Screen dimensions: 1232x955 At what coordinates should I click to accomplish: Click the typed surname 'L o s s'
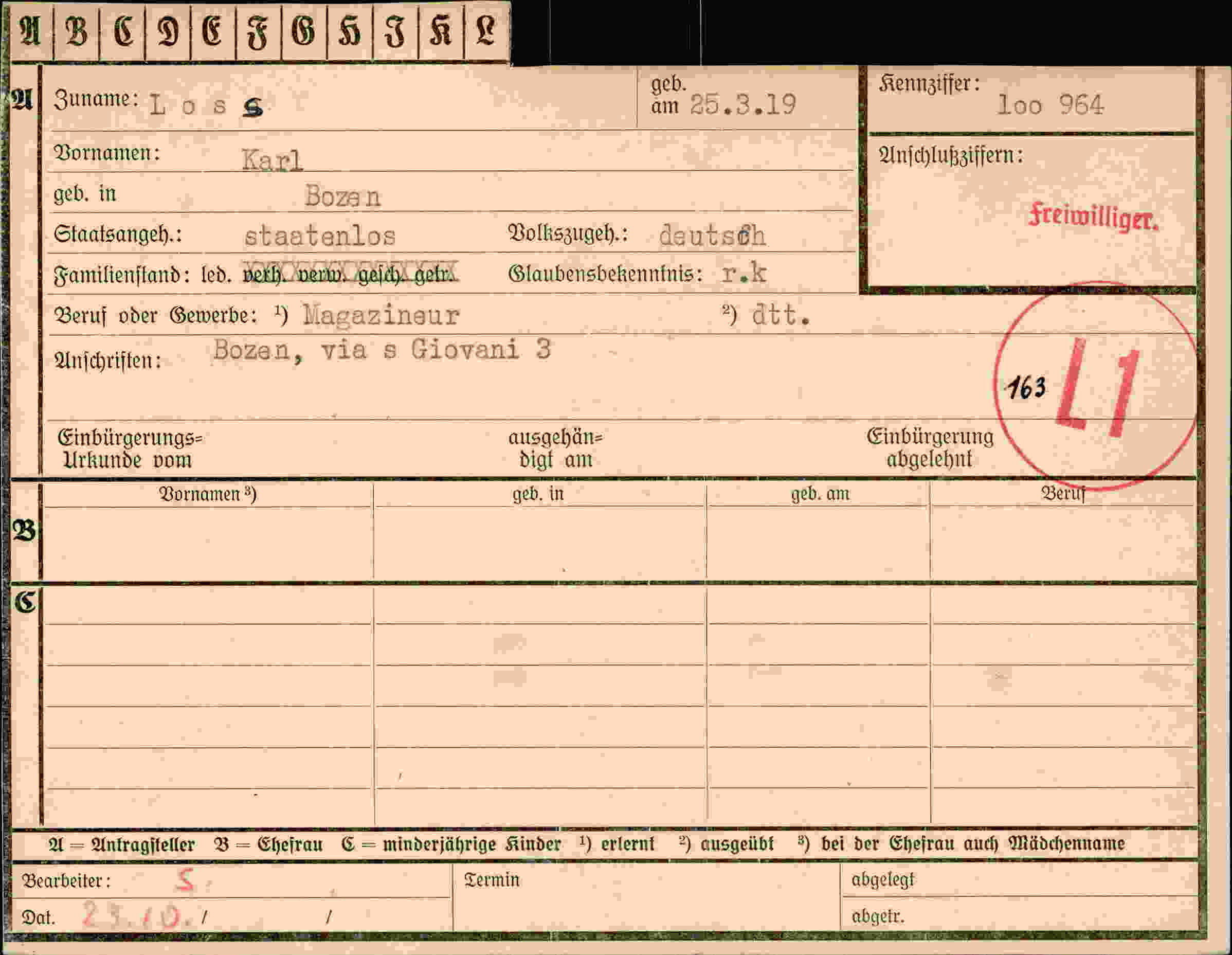207,106
